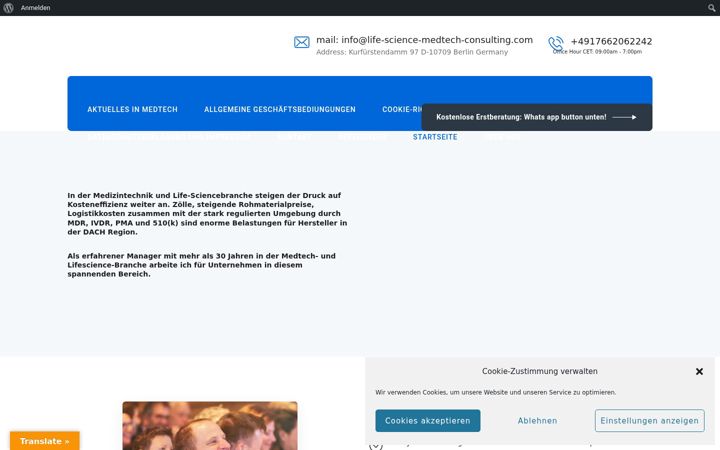Image resolution: width=720 pixels, height=450 pixels.
Task: Open the Anmelden login link
Action: point(35,8)
